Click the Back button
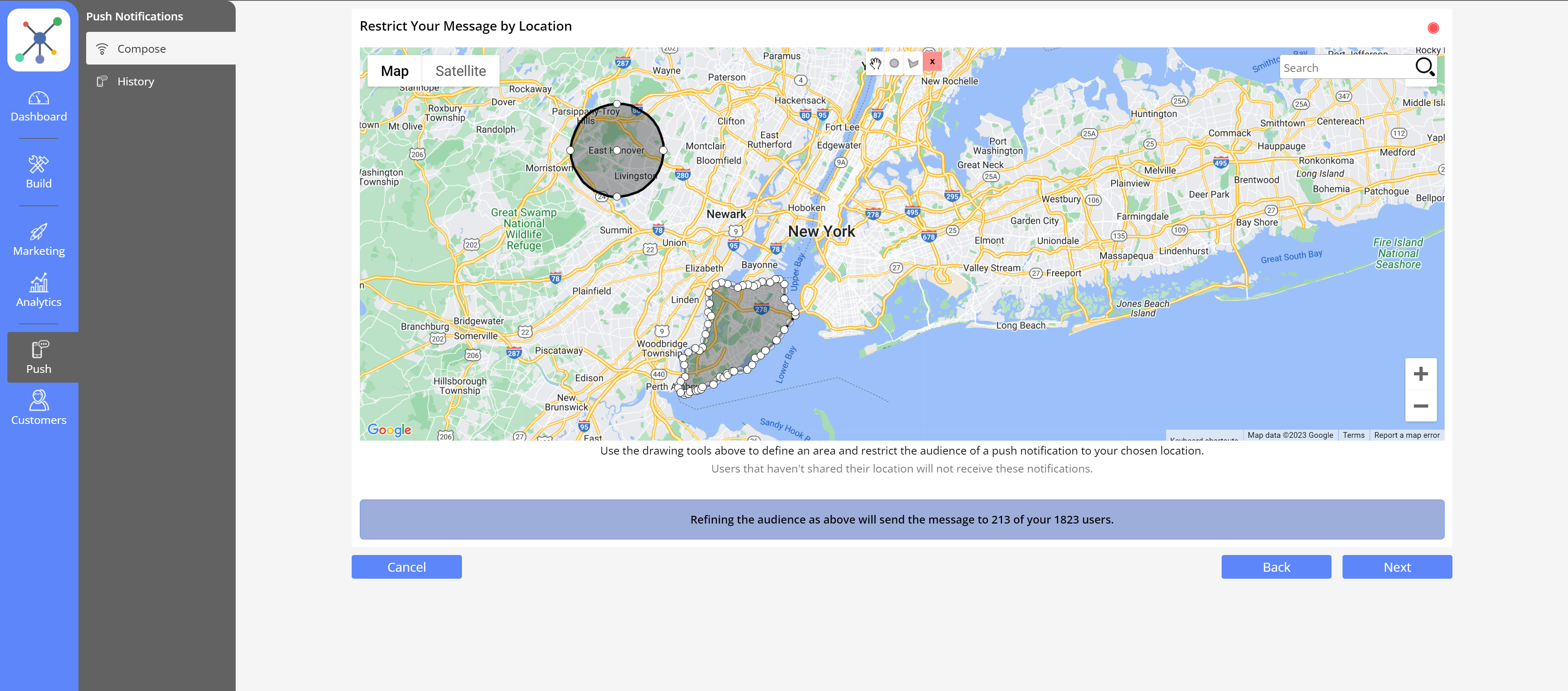 point(1276,567)
